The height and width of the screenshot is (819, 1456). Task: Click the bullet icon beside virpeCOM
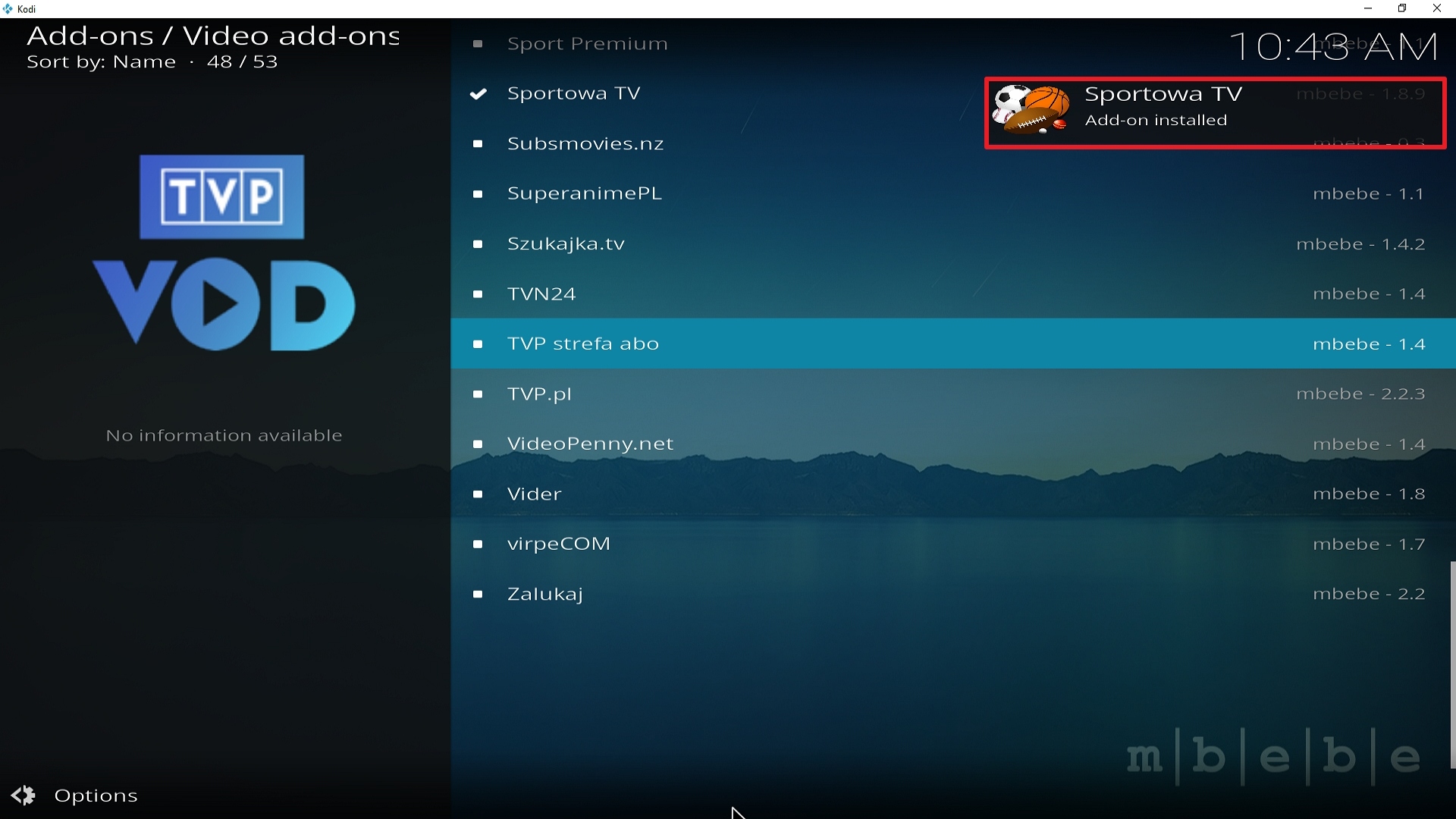coord(478,544)
